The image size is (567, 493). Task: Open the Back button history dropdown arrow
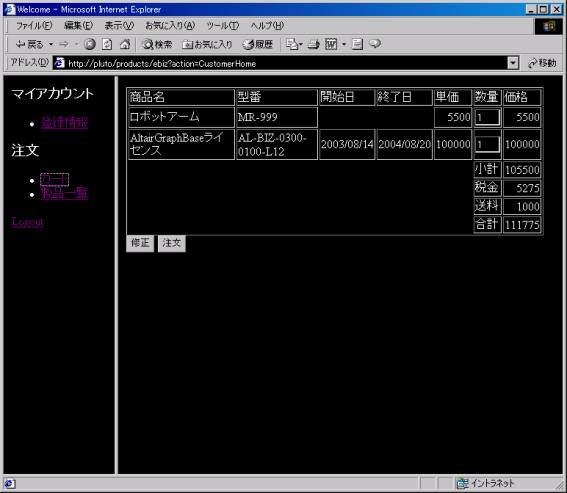pyautogui.click(x=51, y=44)
